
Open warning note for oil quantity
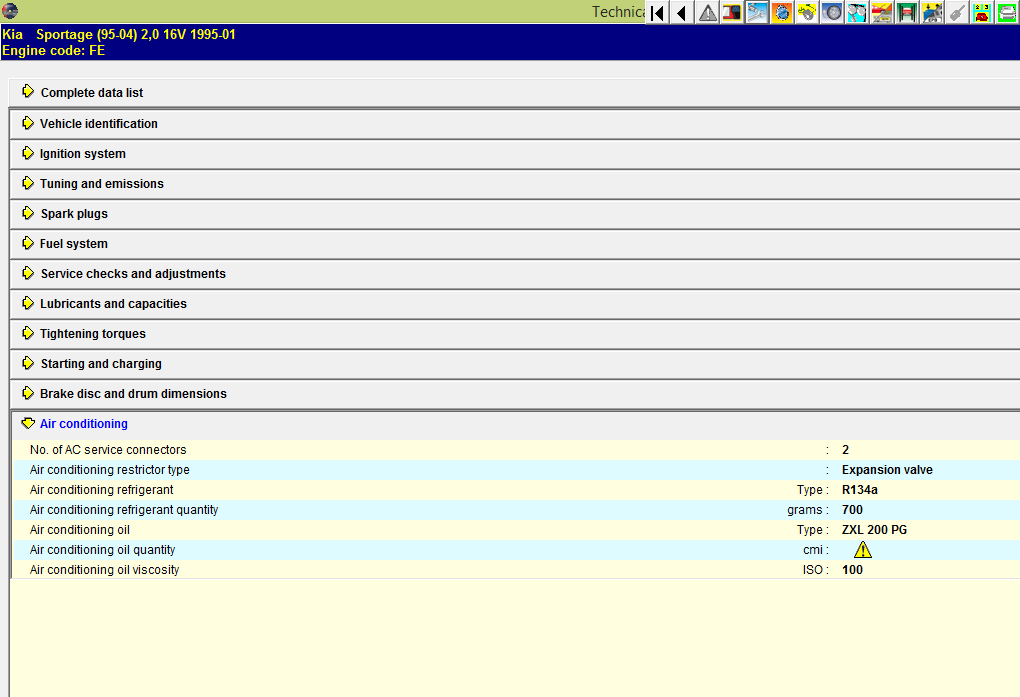[x=863, y=550]
